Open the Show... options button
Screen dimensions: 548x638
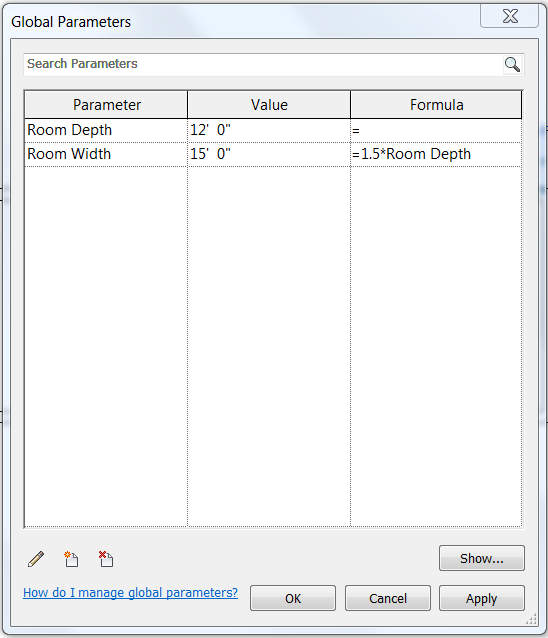tap(482, 558)
